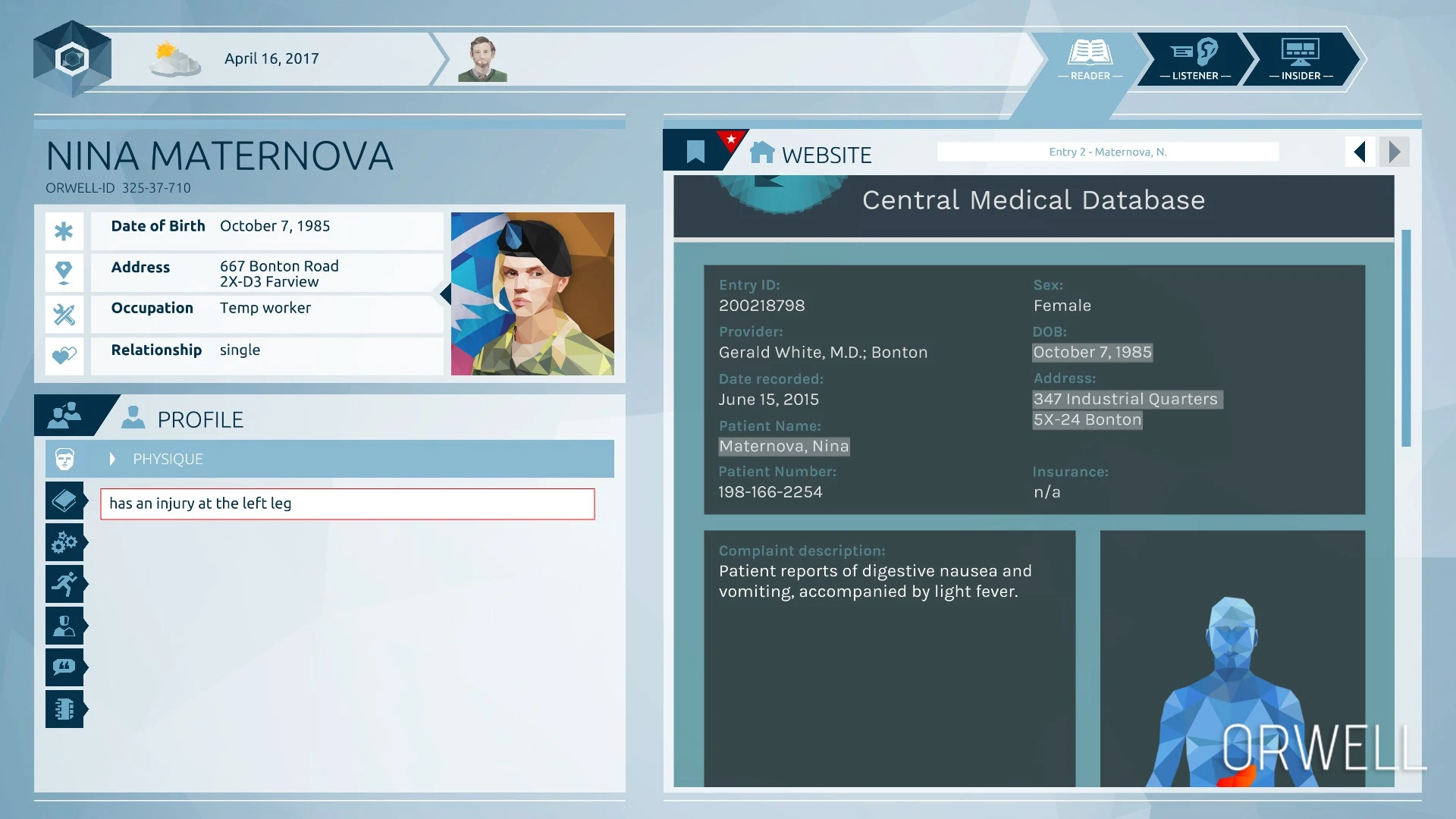Screen dimensions: 1456x819
Task: Click the highlighted Maternova, Nina patient name
Action: 783,447
